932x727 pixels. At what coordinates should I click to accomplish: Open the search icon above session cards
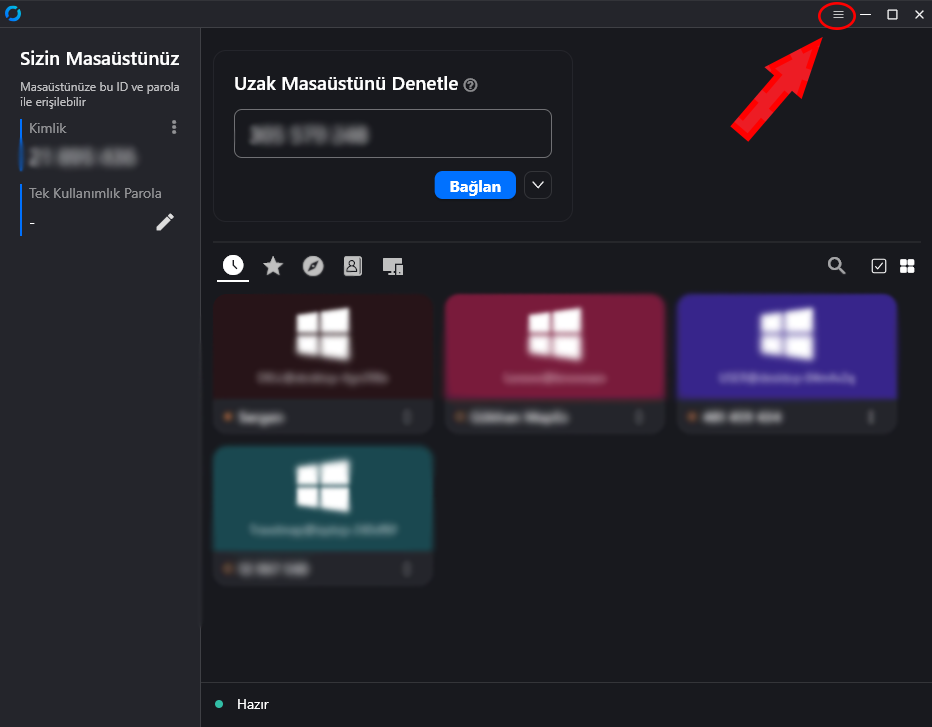point(836,265)
